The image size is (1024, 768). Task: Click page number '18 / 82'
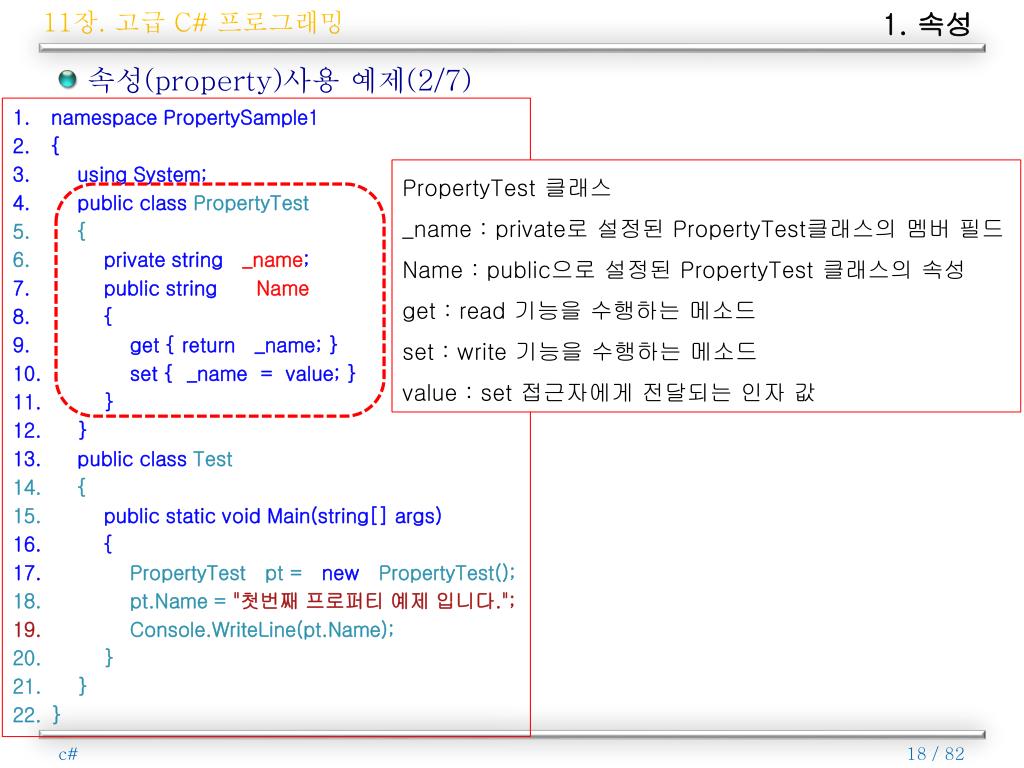[x=935, y=754]
